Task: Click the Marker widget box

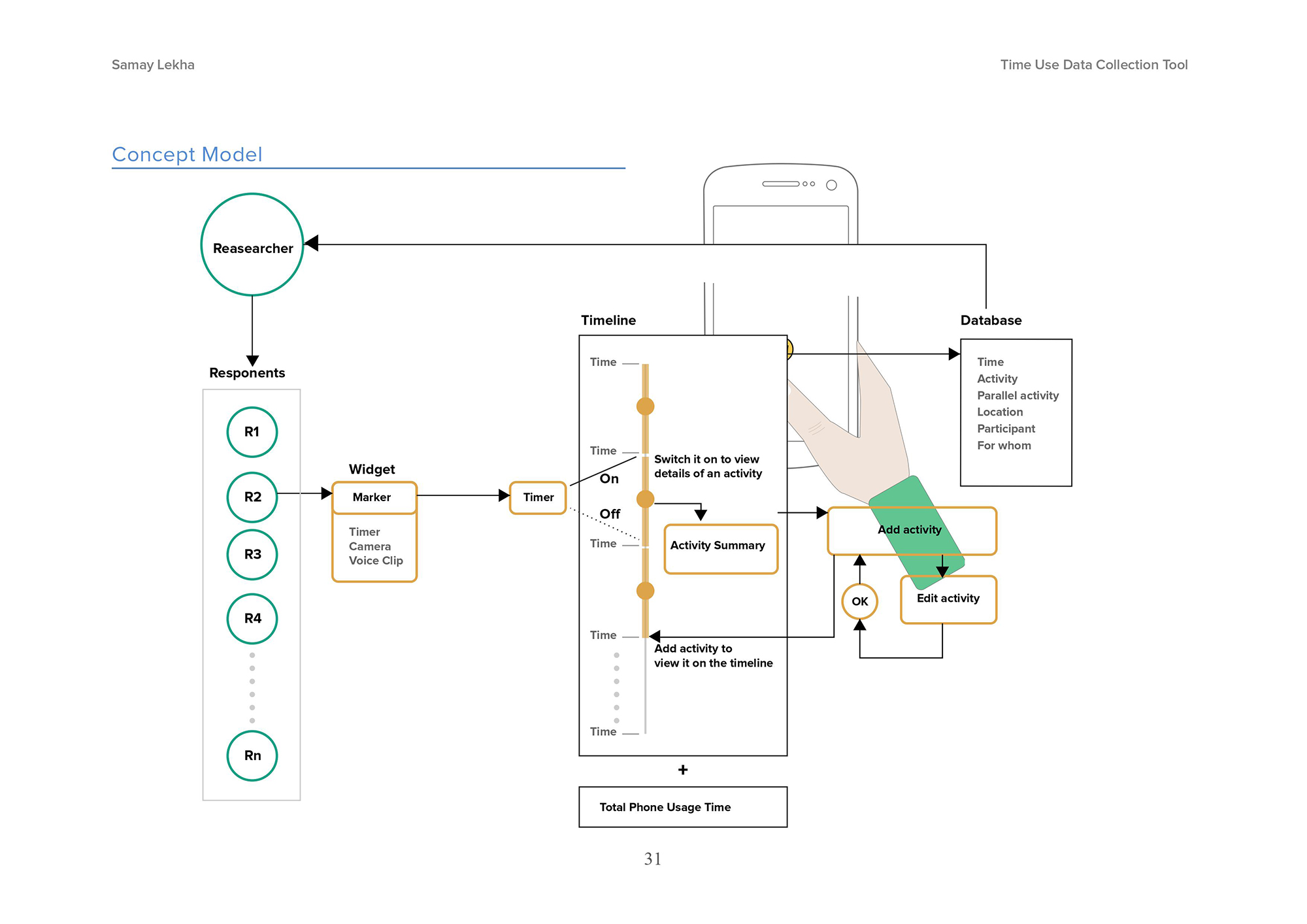Action: tap(374, 497)
